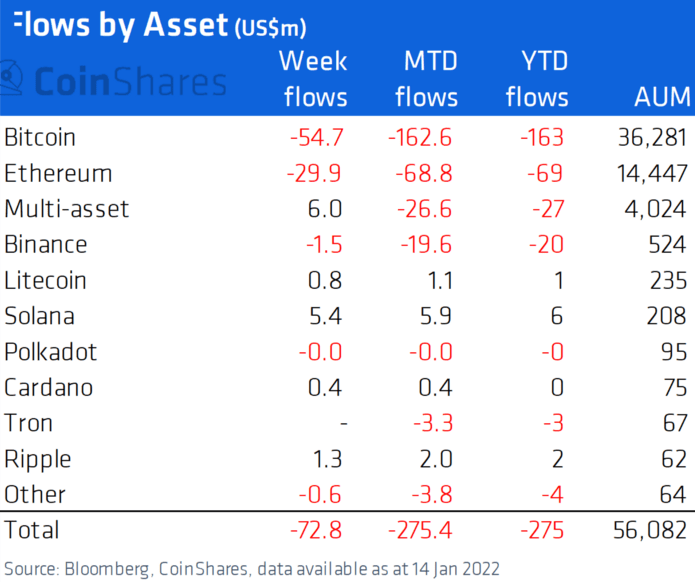This screenshot has height=582, width=695.
Task: Select the Litecoin row label
Action: [46, 281]
